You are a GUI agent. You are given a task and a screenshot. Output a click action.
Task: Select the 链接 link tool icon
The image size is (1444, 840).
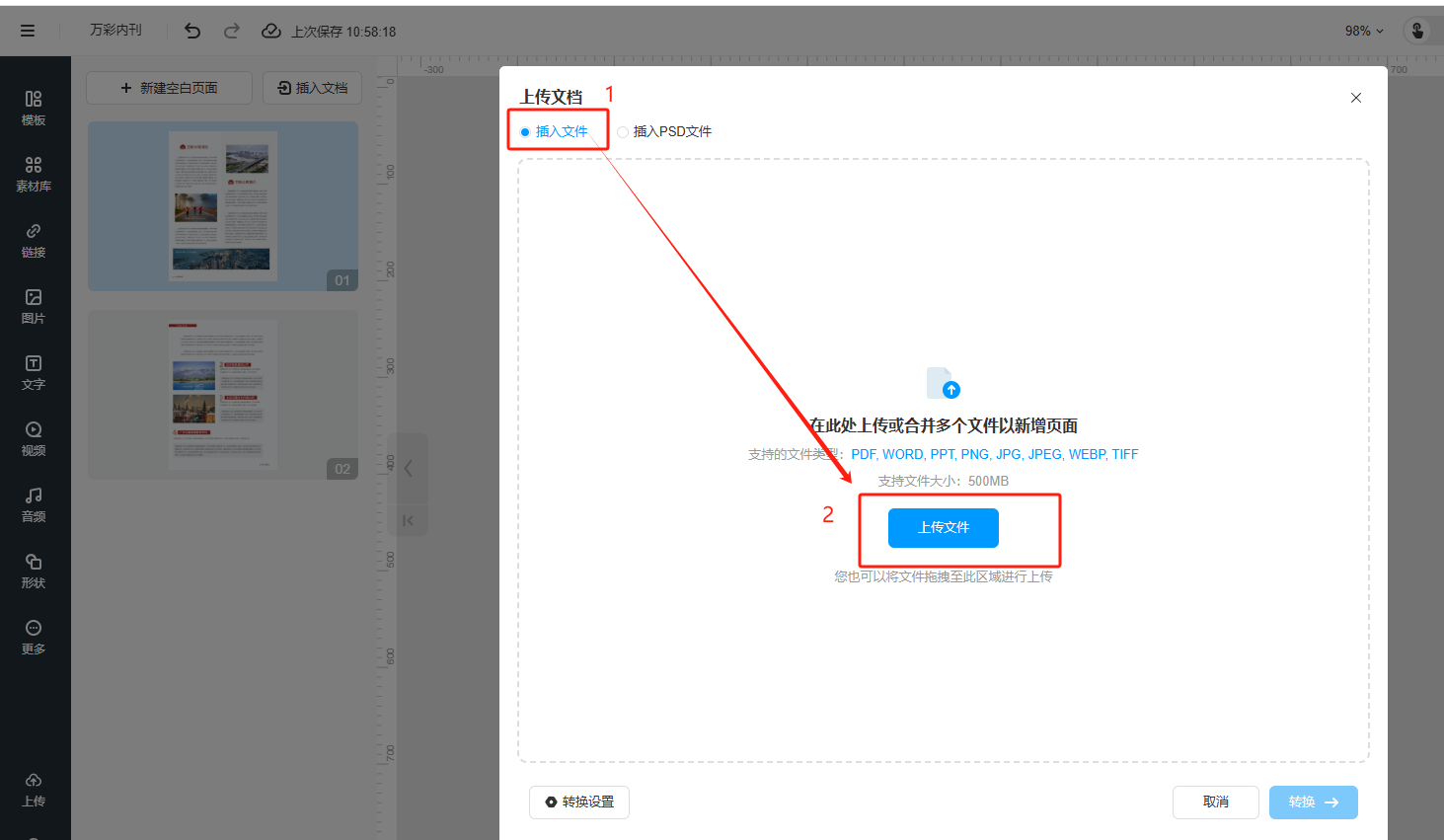[x=34, y=240]
